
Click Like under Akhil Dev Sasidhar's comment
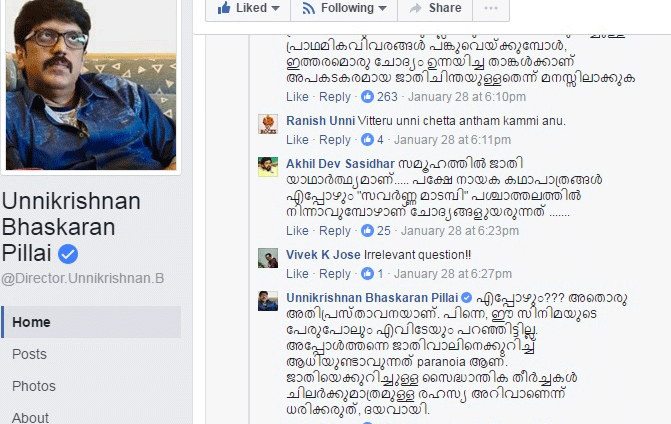[x=297, y=231]
